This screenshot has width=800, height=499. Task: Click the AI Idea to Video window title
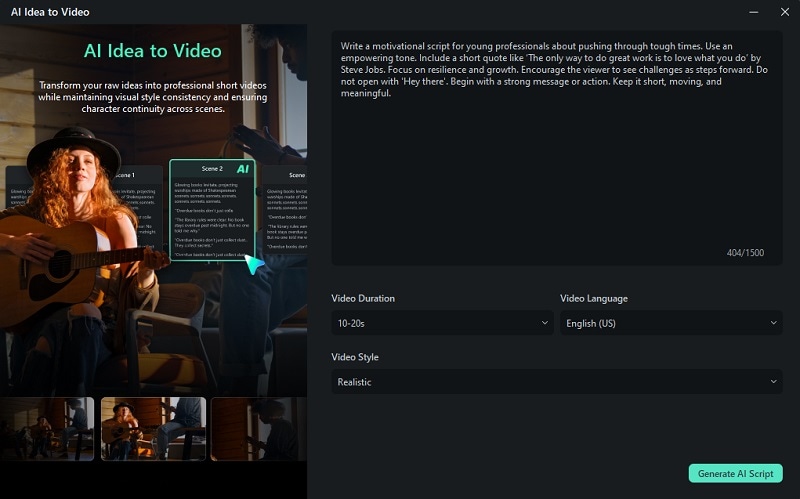50,12
